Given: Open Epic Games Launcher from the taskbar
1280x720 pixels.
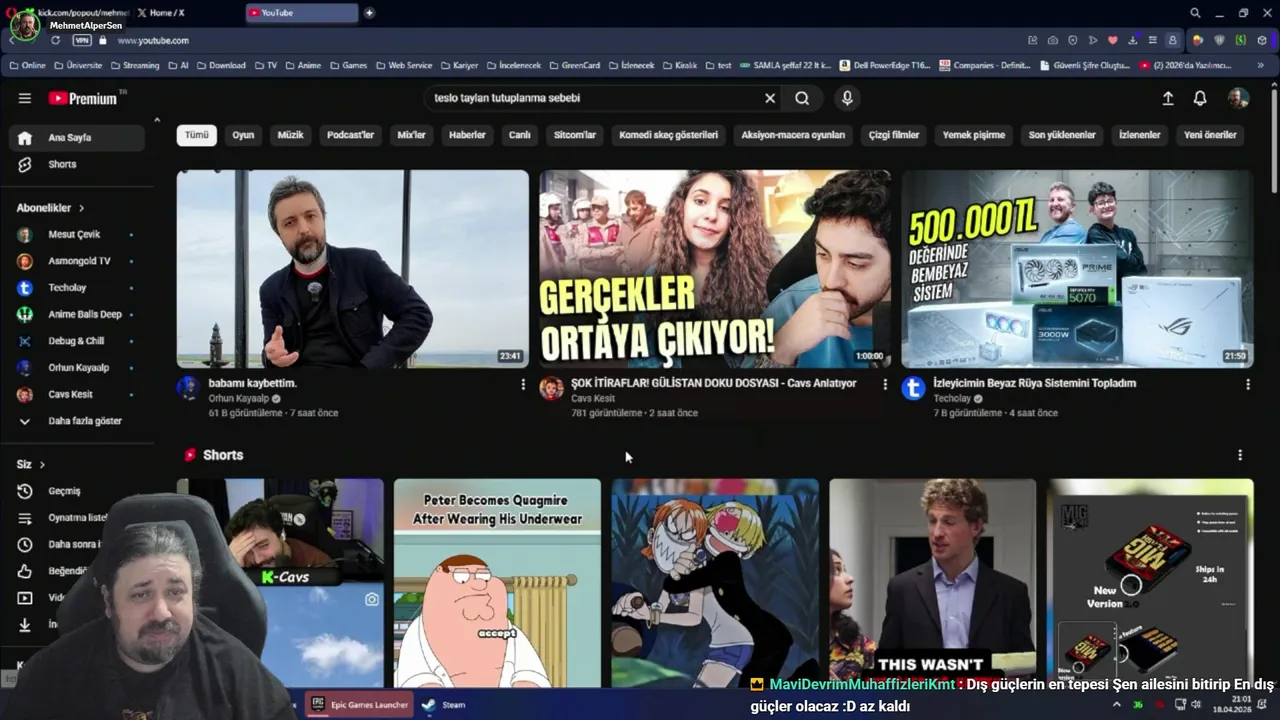Looking at the screenshot, I should tap(360, 704).
